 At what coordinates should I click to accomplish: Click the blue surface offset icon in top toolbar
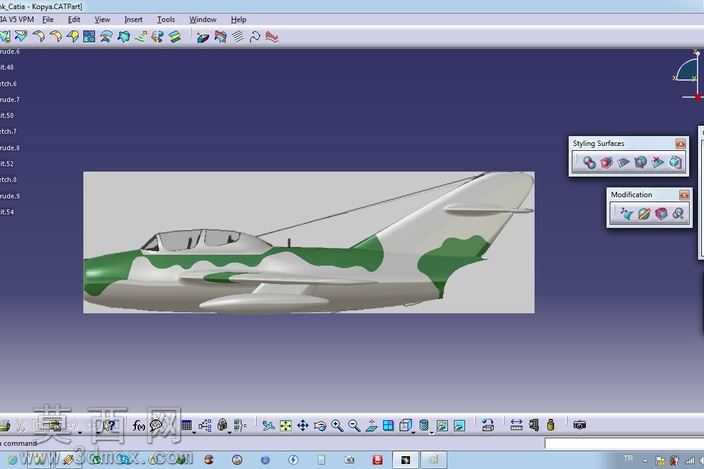point(106,36)
